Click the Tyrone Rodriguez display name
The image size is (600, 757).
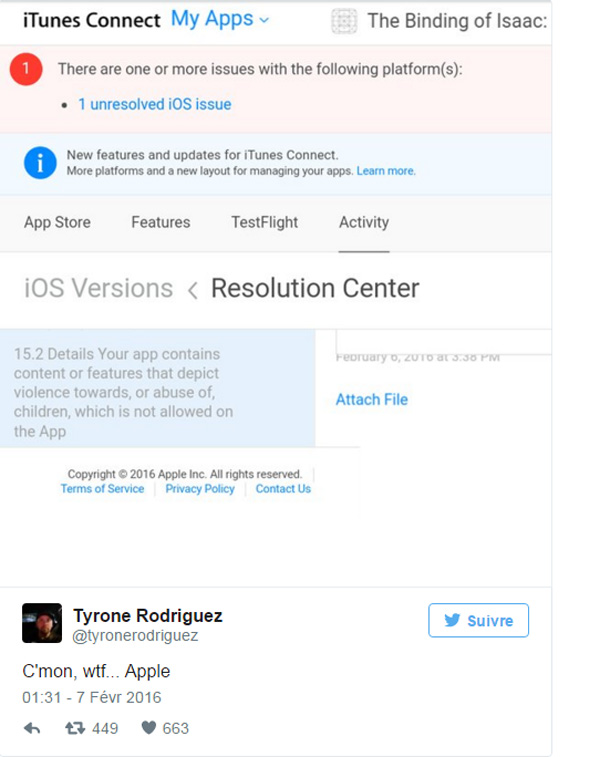point(148,616)
